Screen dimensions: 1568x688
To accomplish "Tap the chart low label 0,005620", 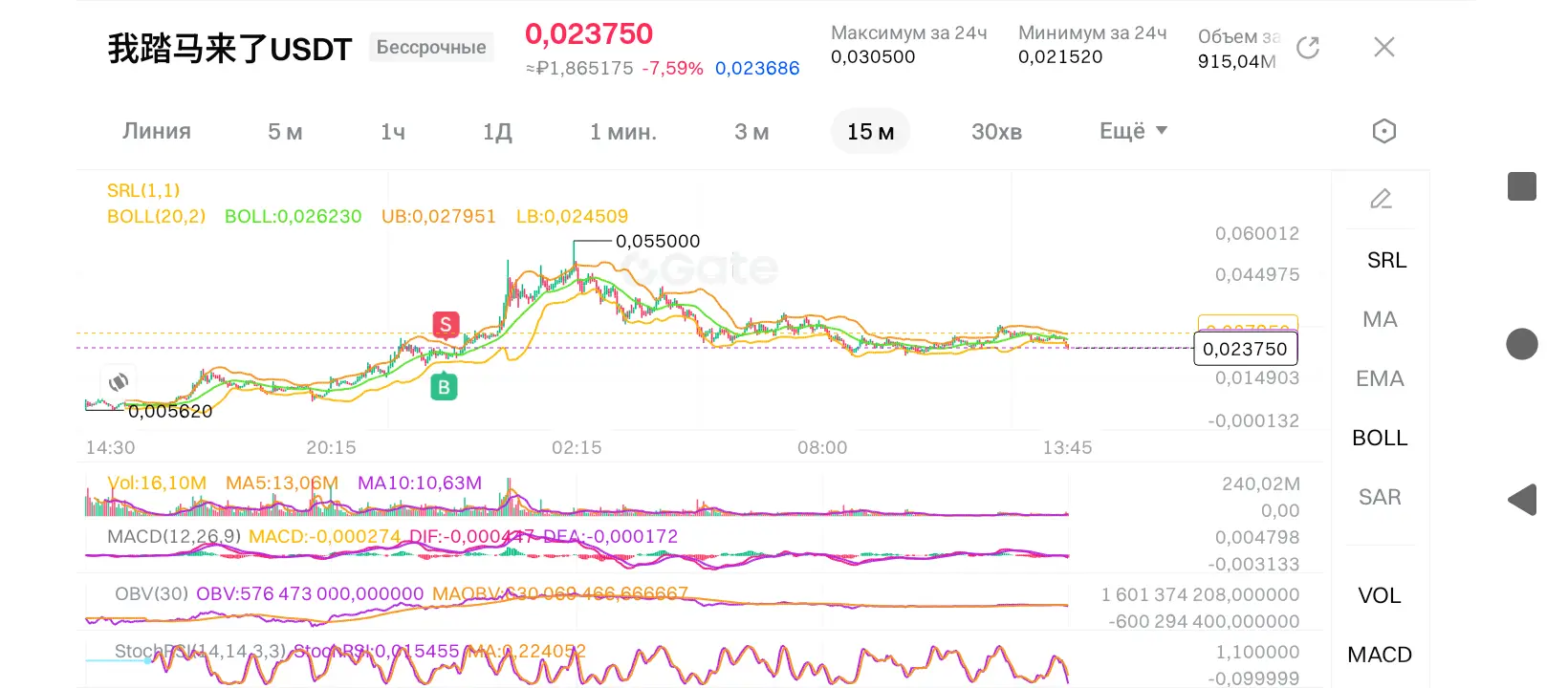I will (x=170, y=411).
